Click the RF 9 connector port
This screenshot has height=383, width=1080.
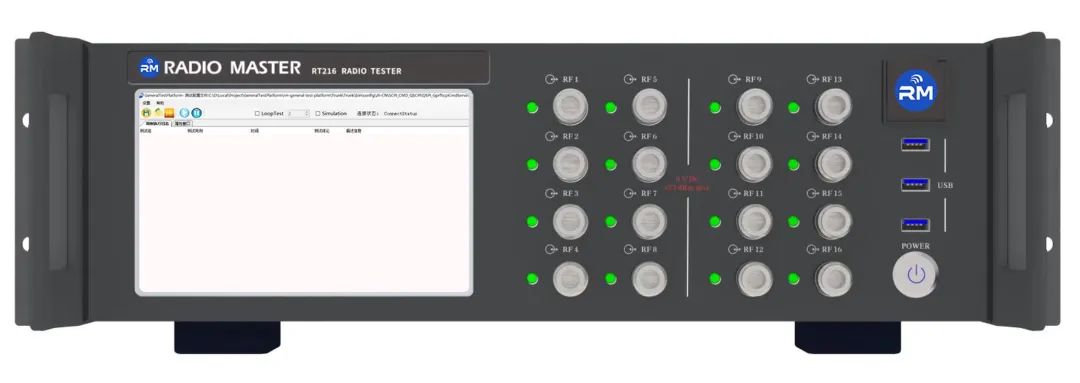pyautogui.click(x=755, y=106)
